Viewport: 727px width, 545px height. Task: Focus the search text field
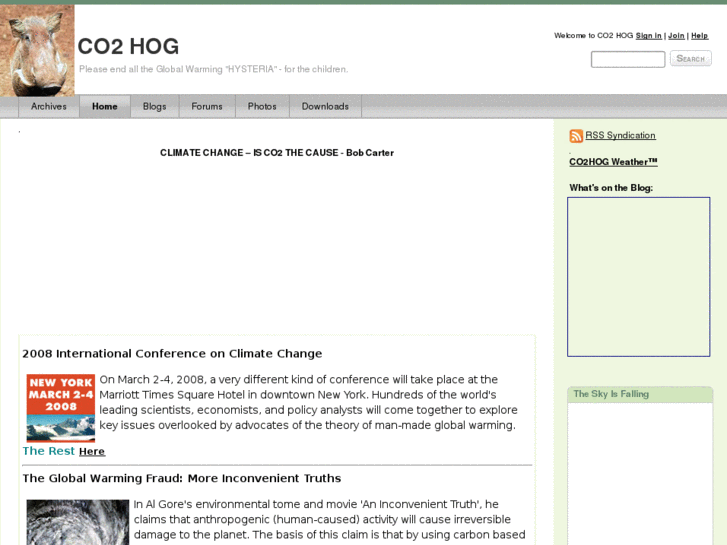pyautogui.click(x=628, y=59)
